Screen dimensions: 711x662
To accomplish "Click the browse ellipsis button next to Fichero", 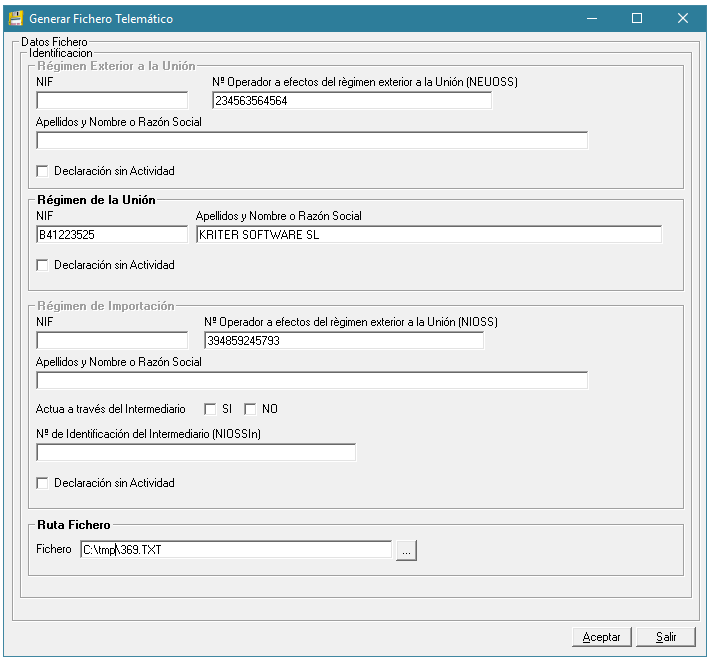I will [406, 550].
